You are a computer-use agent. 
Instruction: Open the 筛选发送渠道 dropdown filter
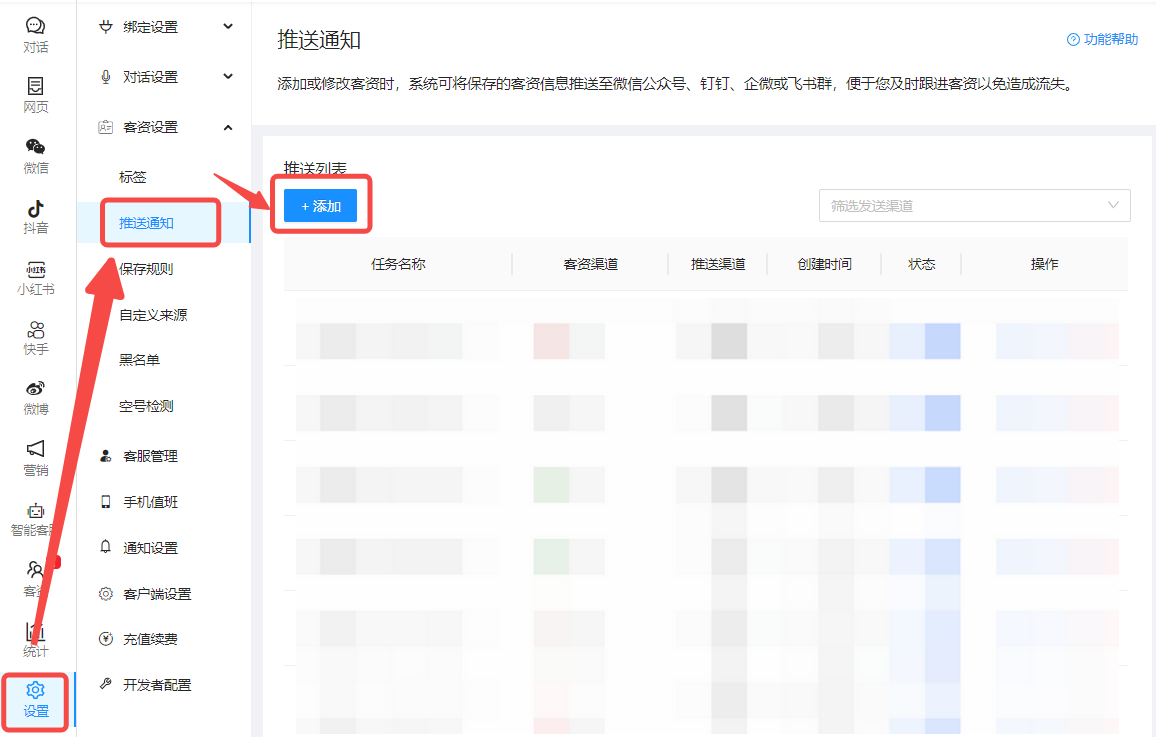[974, 205]
